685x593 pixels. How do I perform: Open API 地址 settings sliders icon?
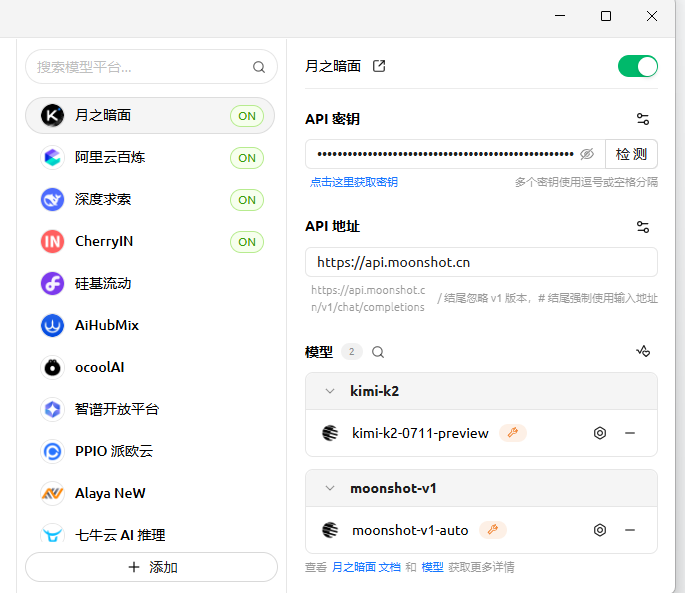coord(643,227)
